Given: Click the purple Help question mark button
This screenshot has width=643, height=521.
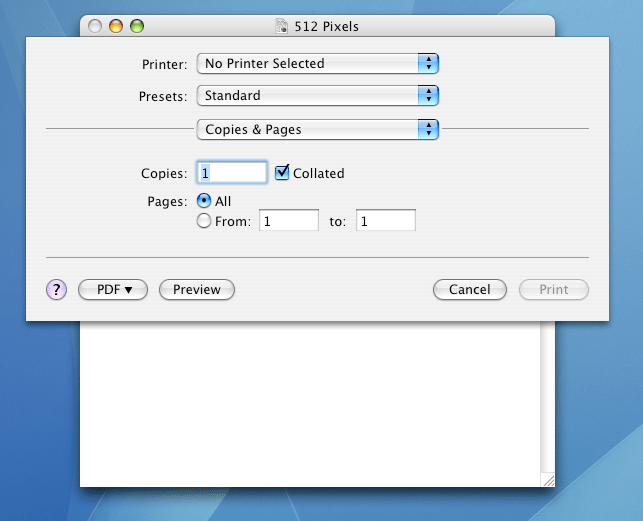Looking at the screenshot, I should click(56, 290).
